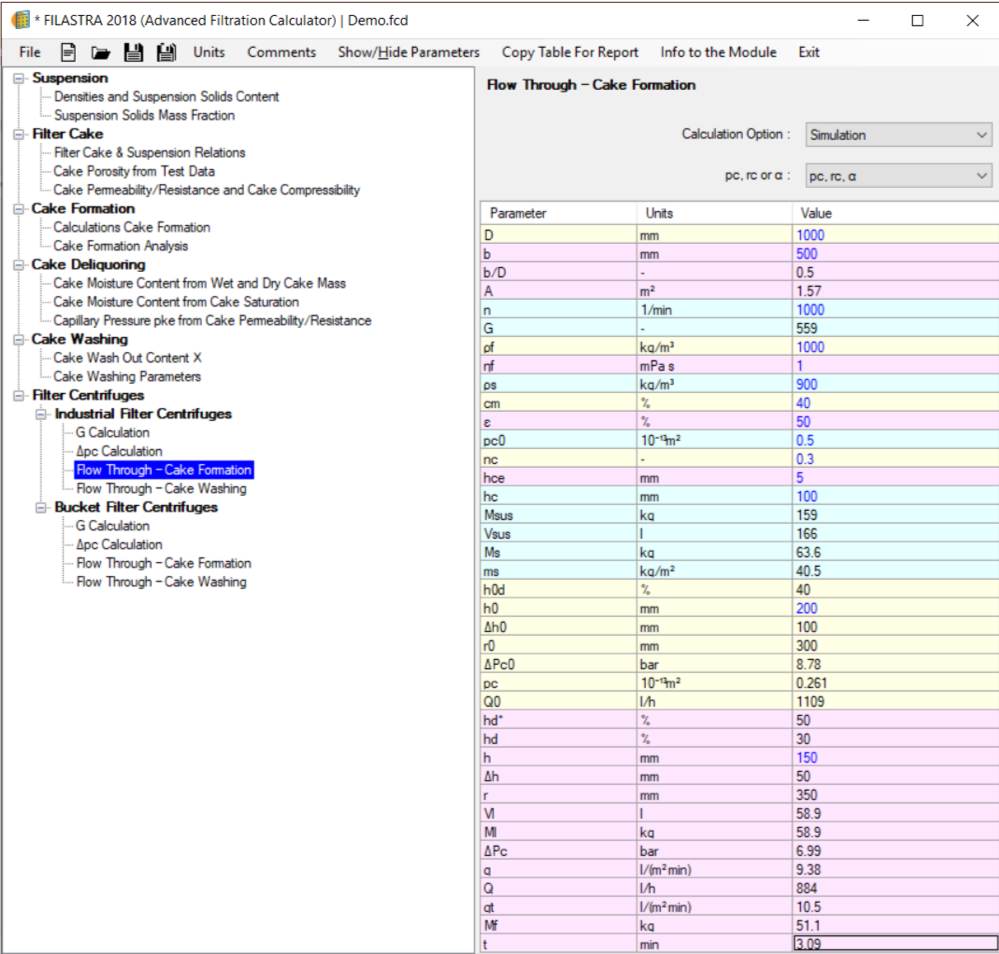This screenshot has width=999, height=954.
Task: Click the New file icon in toolbar
Action: 68,52
